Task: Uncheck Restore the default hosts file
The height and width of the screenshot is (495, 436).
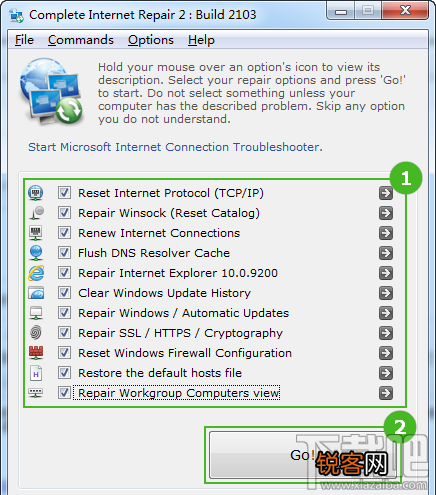Action: pyautogui.click(x=64, y=373)
